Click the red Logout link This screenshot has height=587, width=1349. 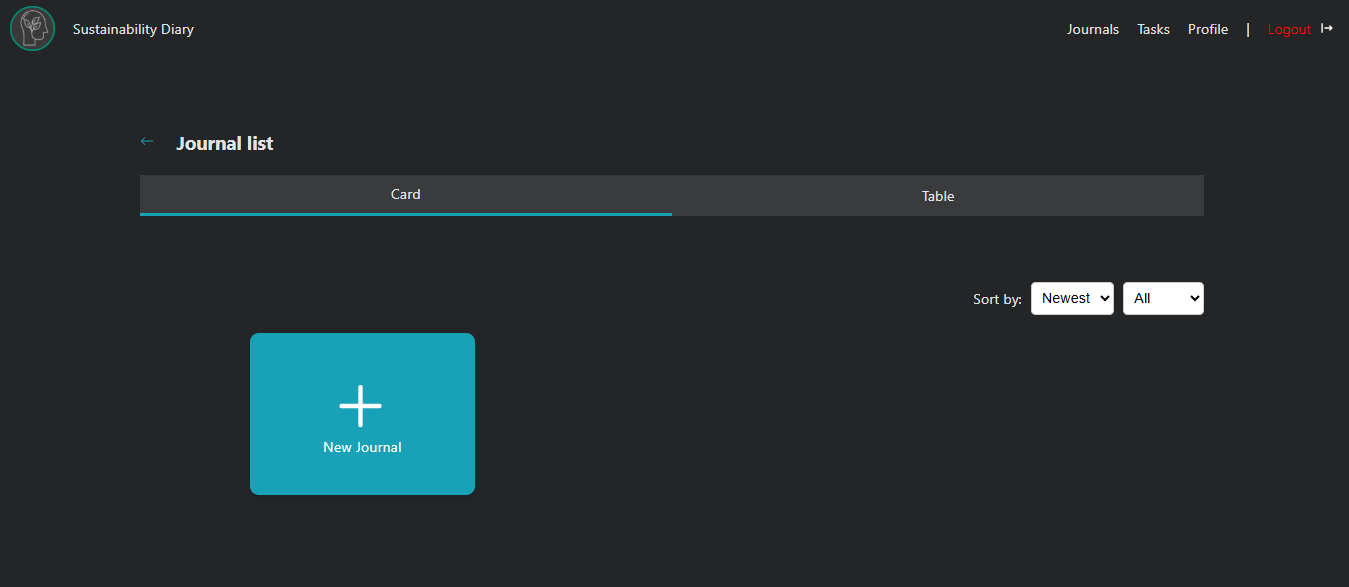point(1288,29)
